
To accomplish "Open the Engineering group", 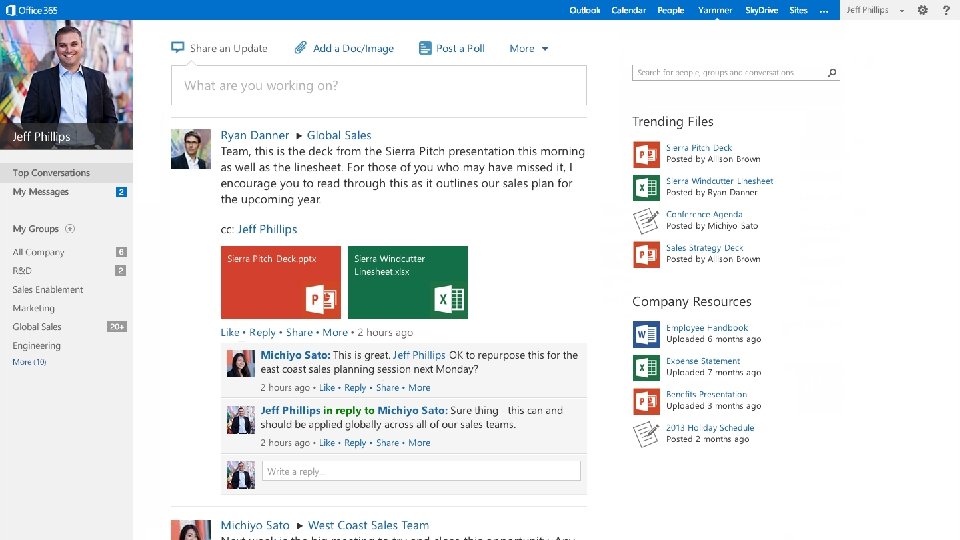I will (x=36, y=345).
